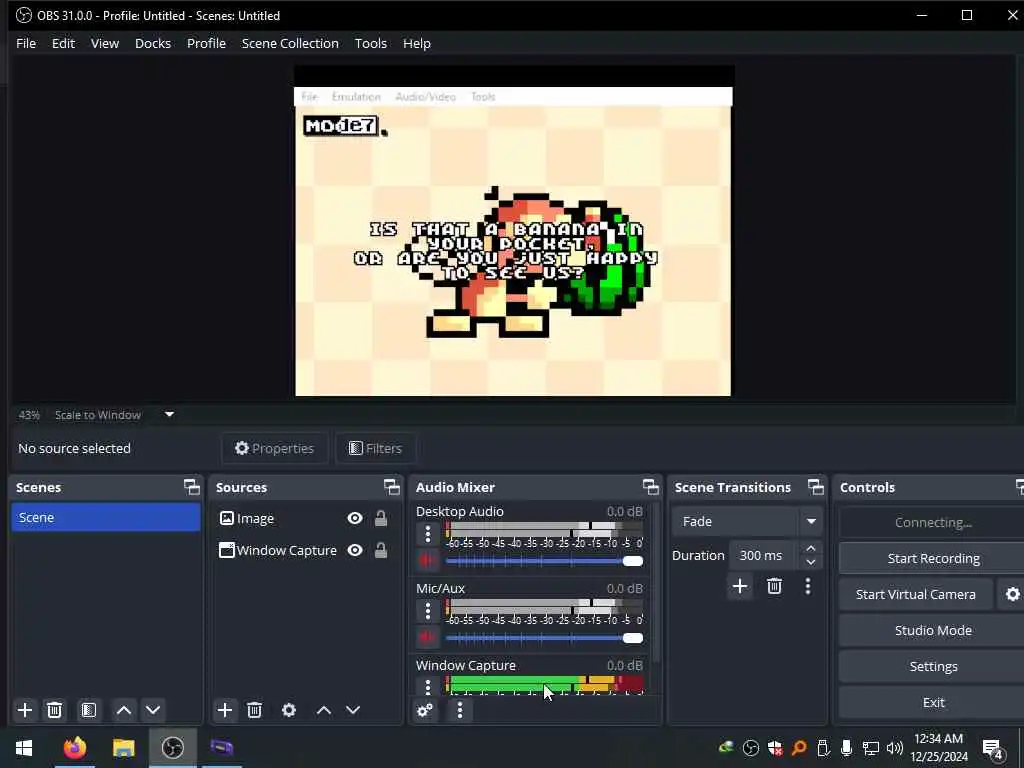Open Windows Start menu
This screenshot has height=768, width=1024.
[24, 747]
